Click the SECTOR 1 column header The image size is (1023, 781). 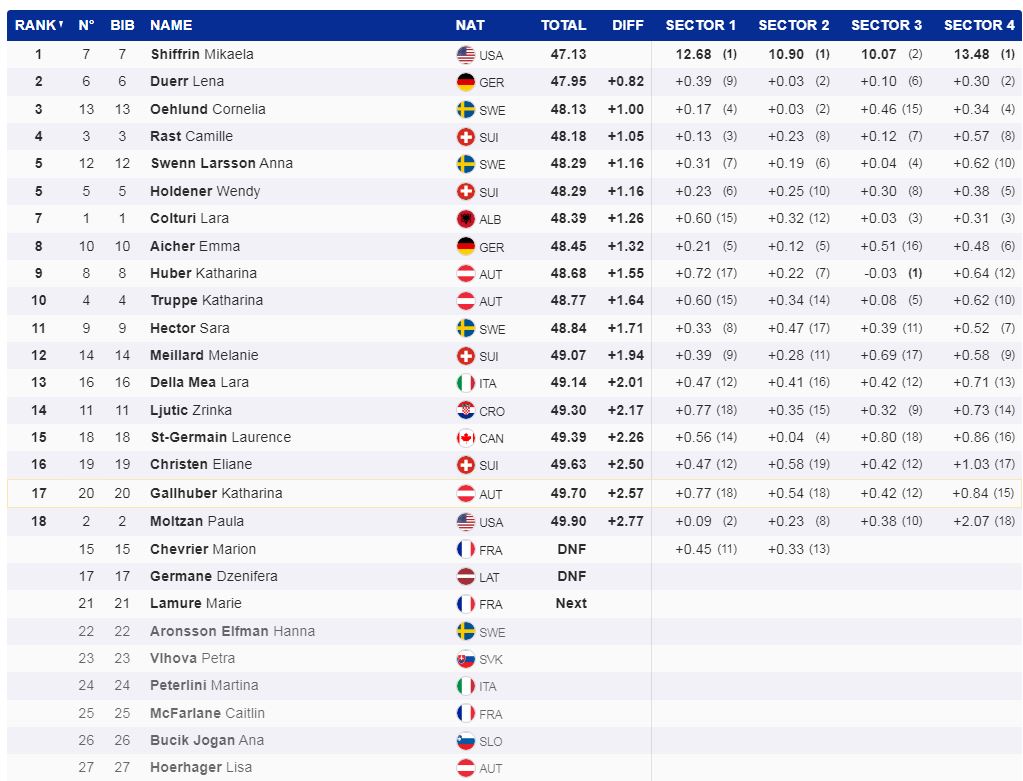(700, 25)
